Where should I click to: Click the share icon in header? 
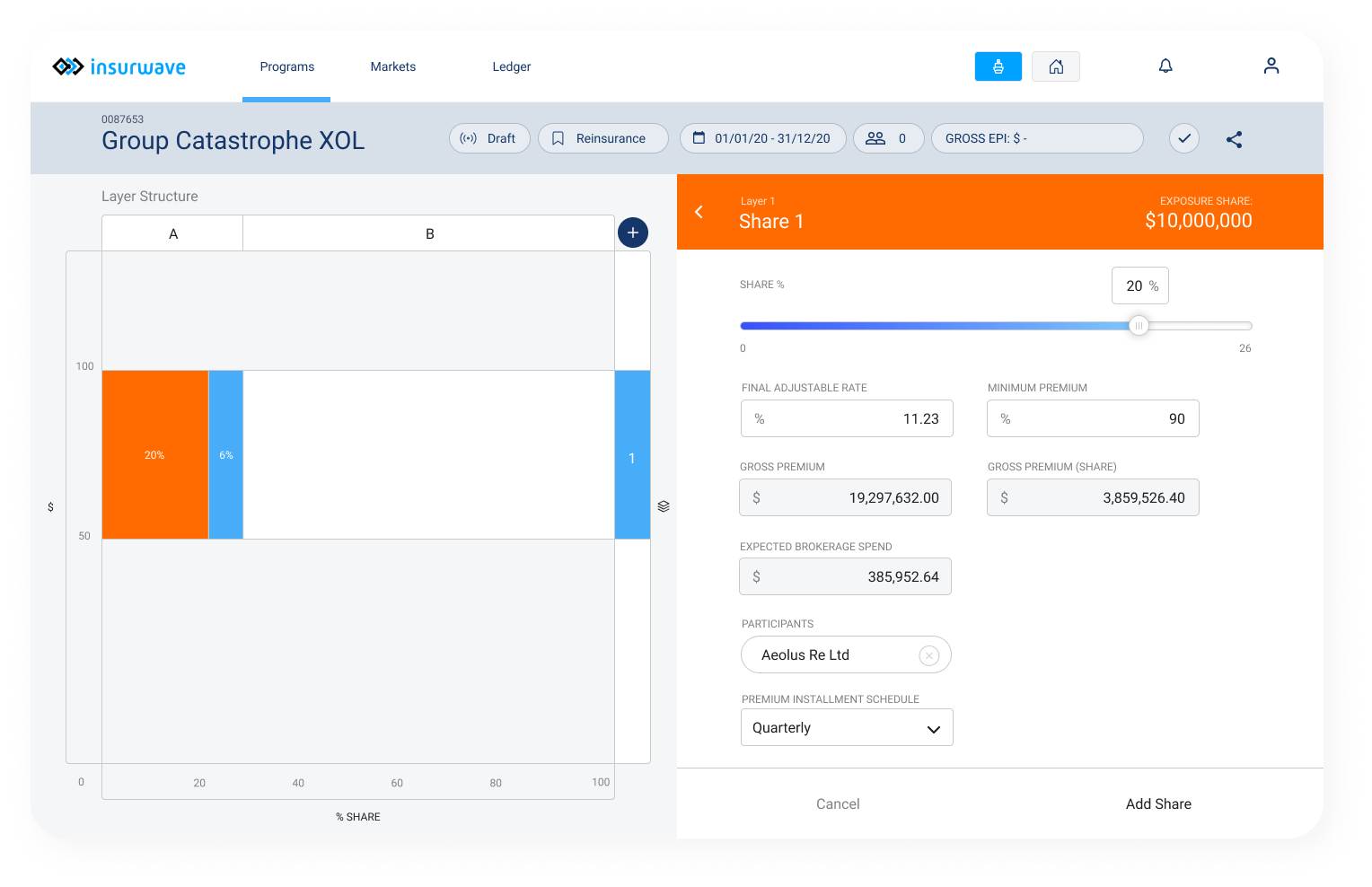(x=1235, y=139)
